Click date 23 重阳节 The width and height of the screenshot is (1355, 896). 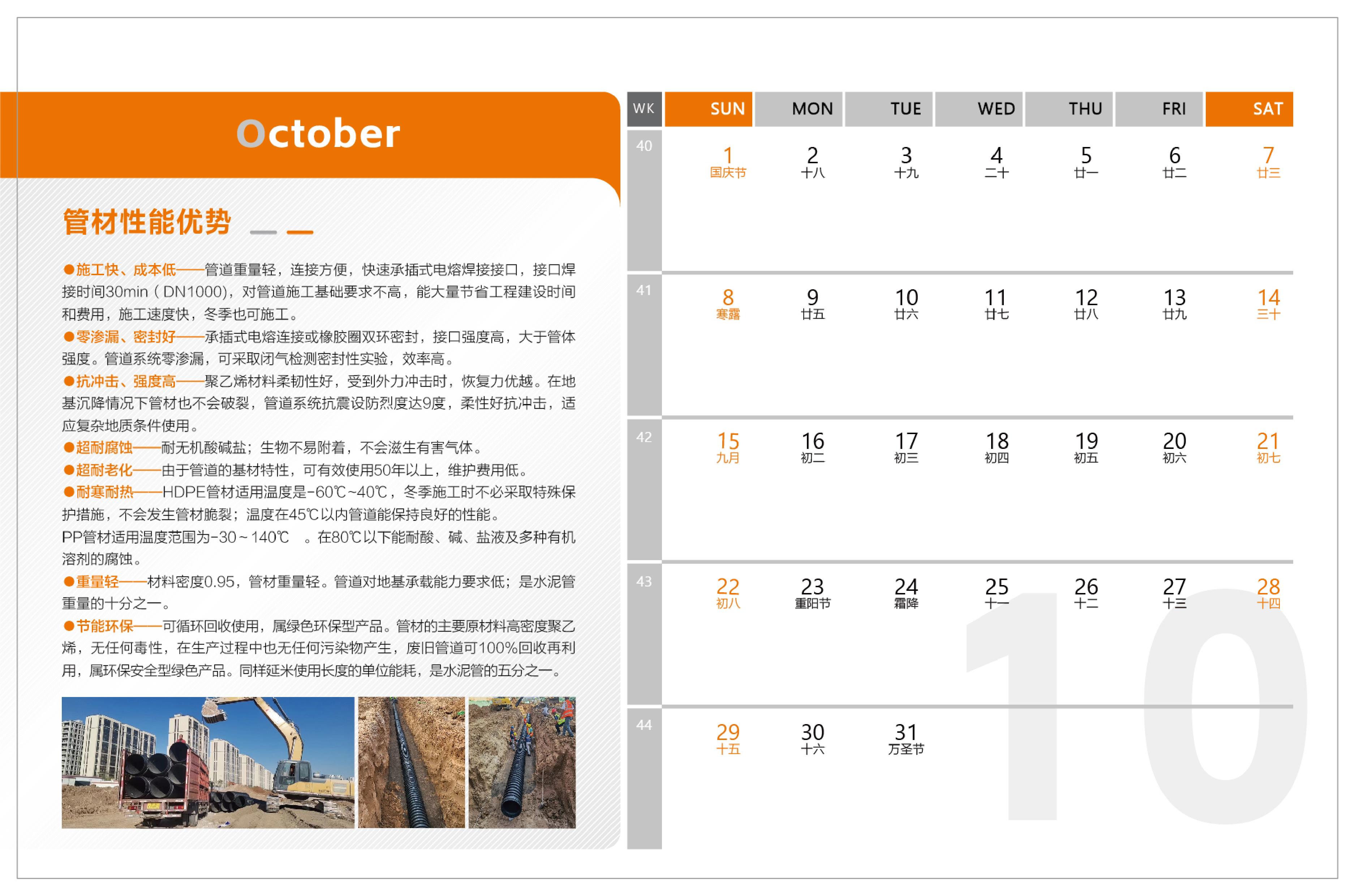point(812,593)
